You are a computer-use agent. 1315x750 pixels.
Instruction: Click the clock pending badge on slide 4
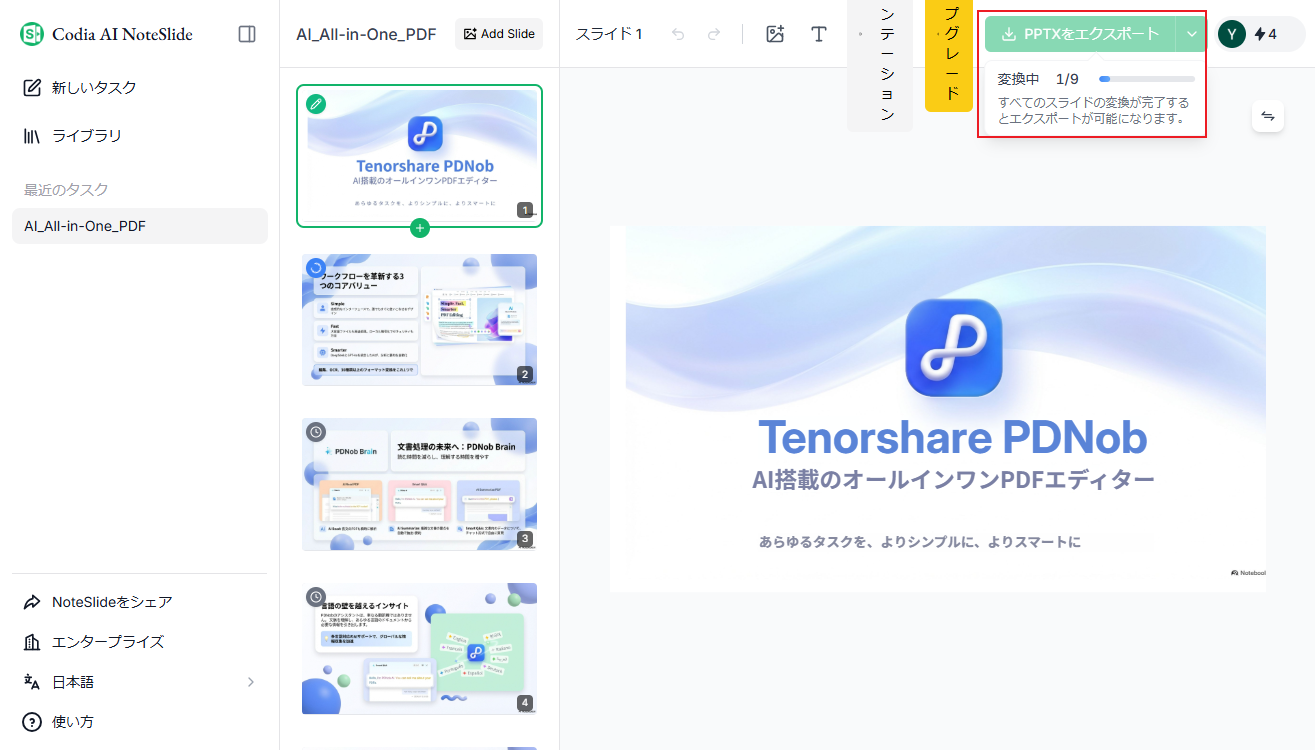pyautogui.click(x=316, y=597)
